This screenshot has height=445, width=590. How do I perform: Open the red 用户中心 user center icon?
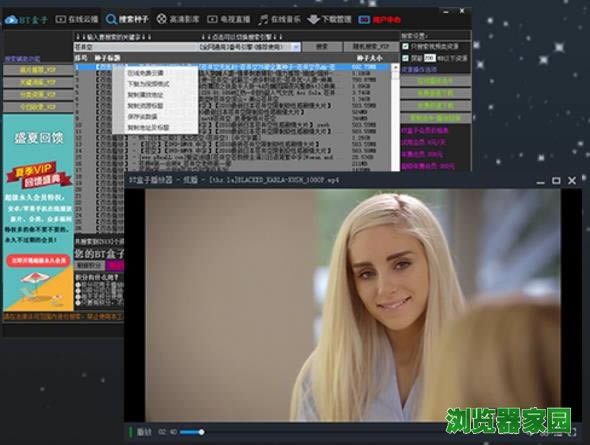[364, 20]
